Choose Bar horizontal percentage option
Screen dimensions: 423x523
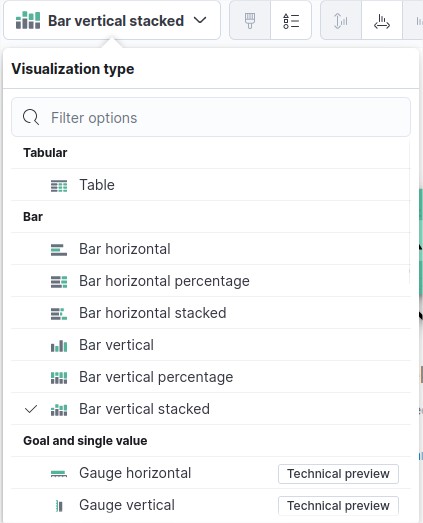click(211, 281)
